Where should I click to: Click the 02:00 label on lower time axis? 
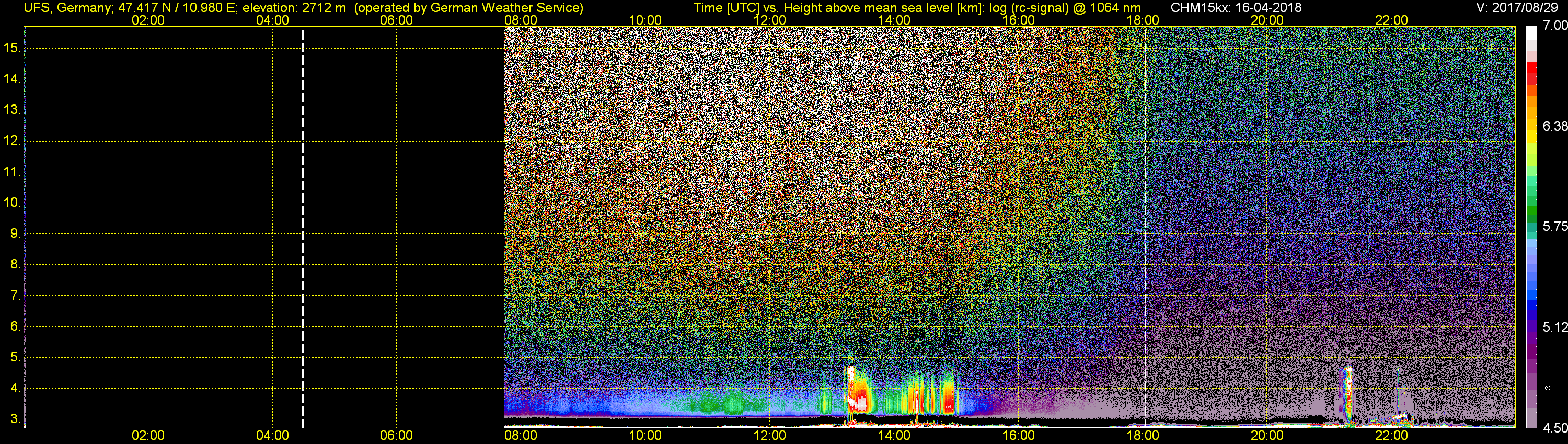click(148, 436)
